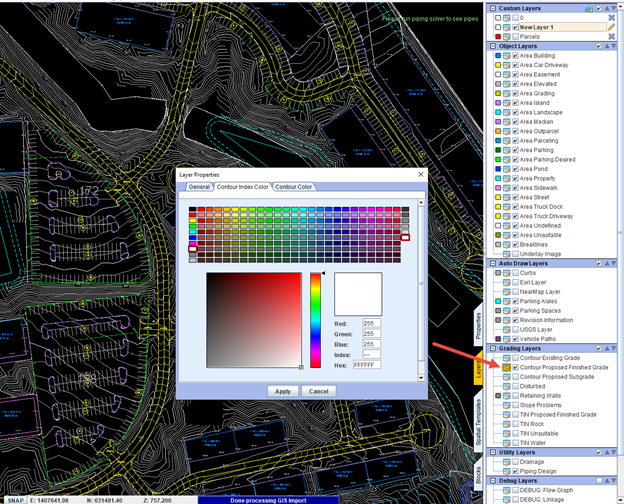Screen dimensions: 624x504
Task: Open layer properties icon for Retaining Walls
Action: (506, 396)
